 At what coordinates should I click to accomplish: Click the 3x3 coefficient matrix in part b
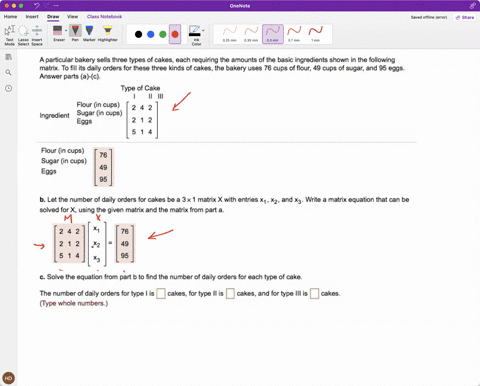69,243
